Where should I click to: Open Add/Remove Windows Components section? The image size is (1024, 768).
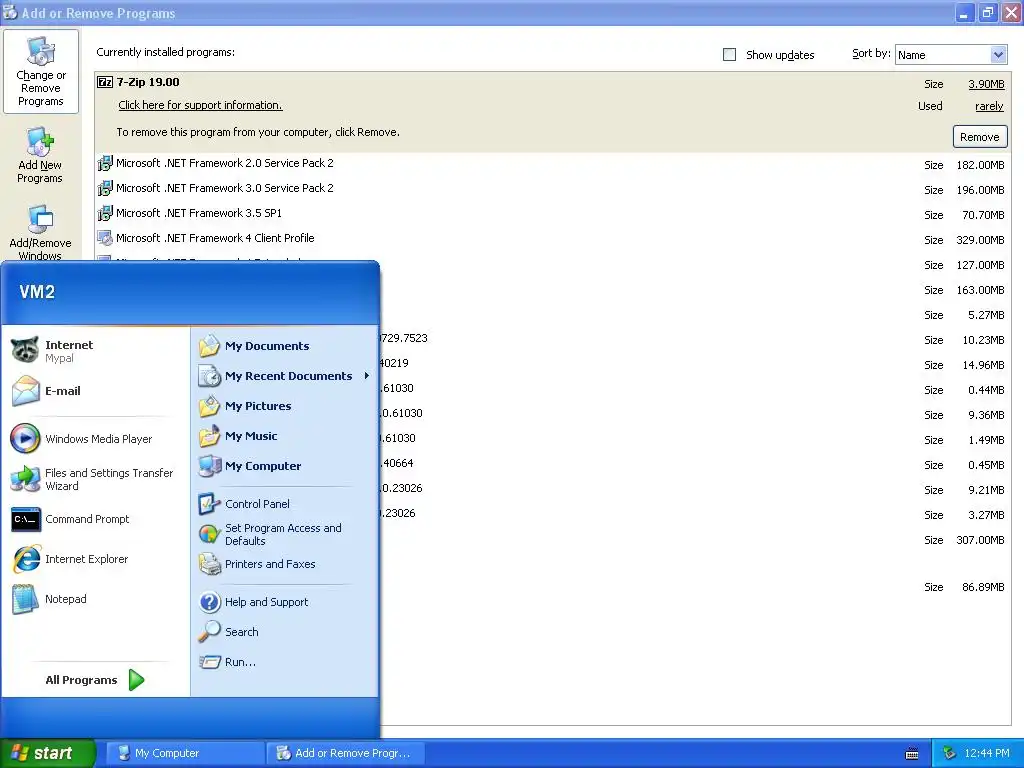pos(40,232)
